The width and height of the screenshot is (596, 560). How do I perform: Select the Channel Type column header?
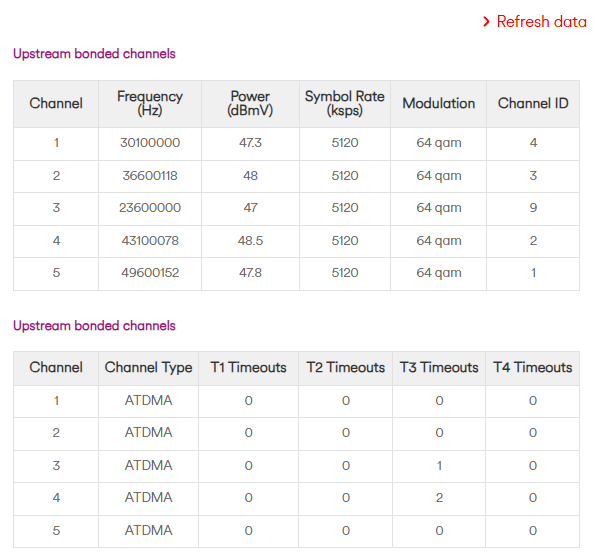pyautogui.click(x=148, y=368)
